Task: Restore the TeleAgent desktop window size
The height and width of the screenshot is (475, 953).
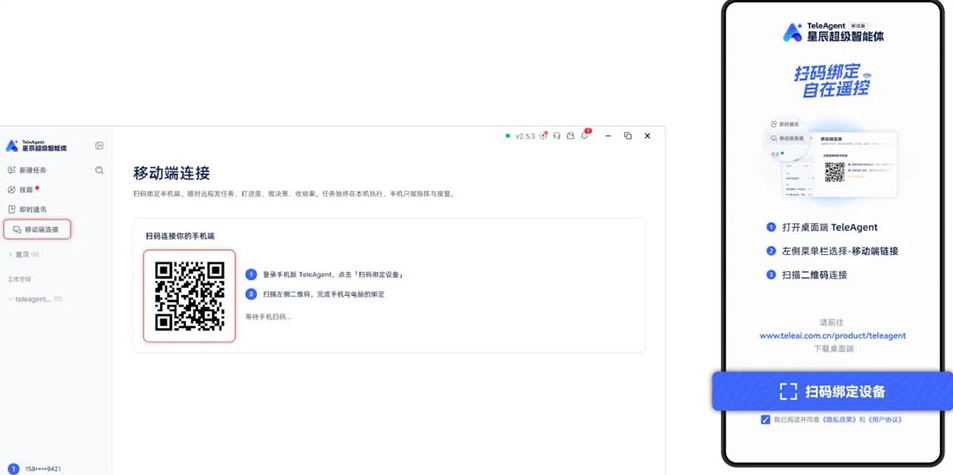Action: point(628,136)
